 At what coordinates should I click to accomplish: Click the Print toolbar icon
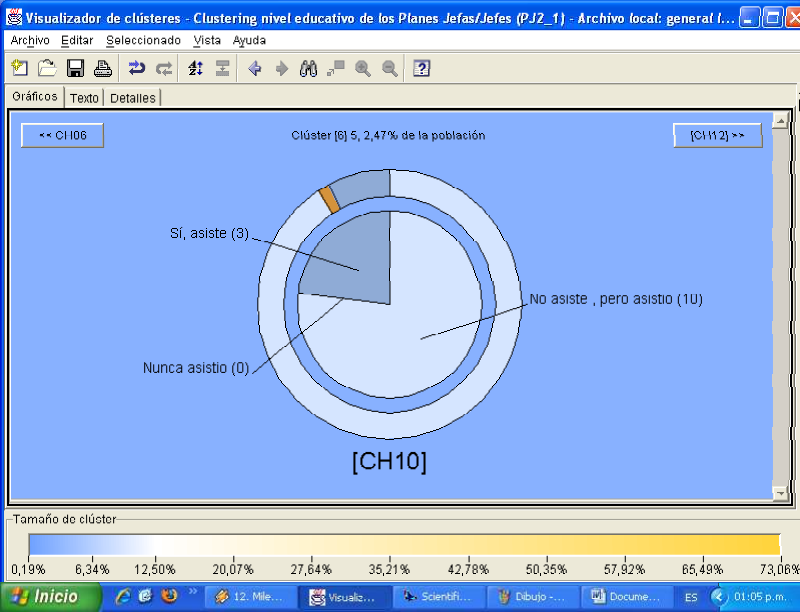[x=102, y=68]
